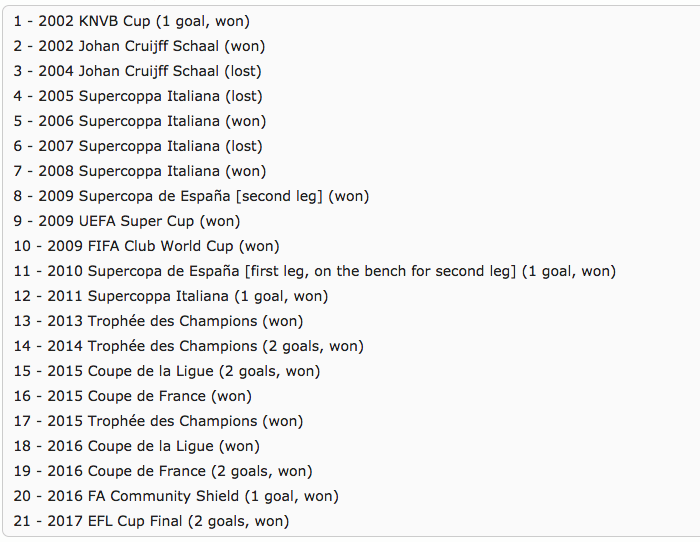This screenshot has width=700, height=542.
Task: Click the 2004 Johan Cruijff Schaal line
Action: (x=138, y=71)
